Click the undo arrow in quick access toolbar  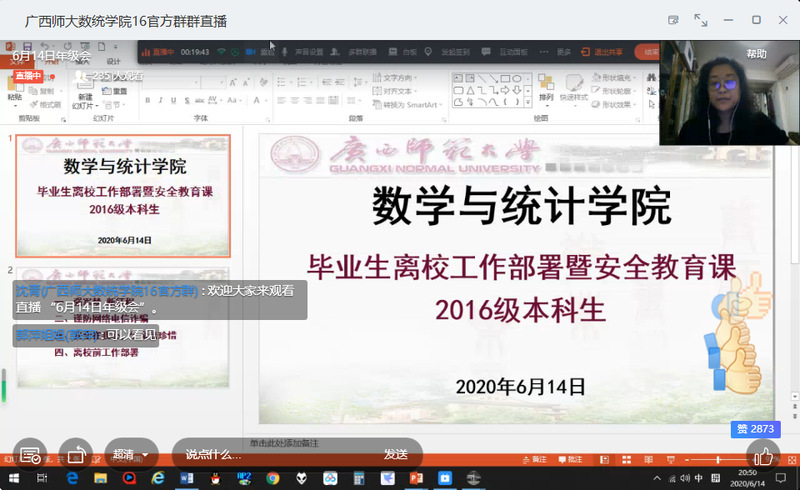point(45,46)
